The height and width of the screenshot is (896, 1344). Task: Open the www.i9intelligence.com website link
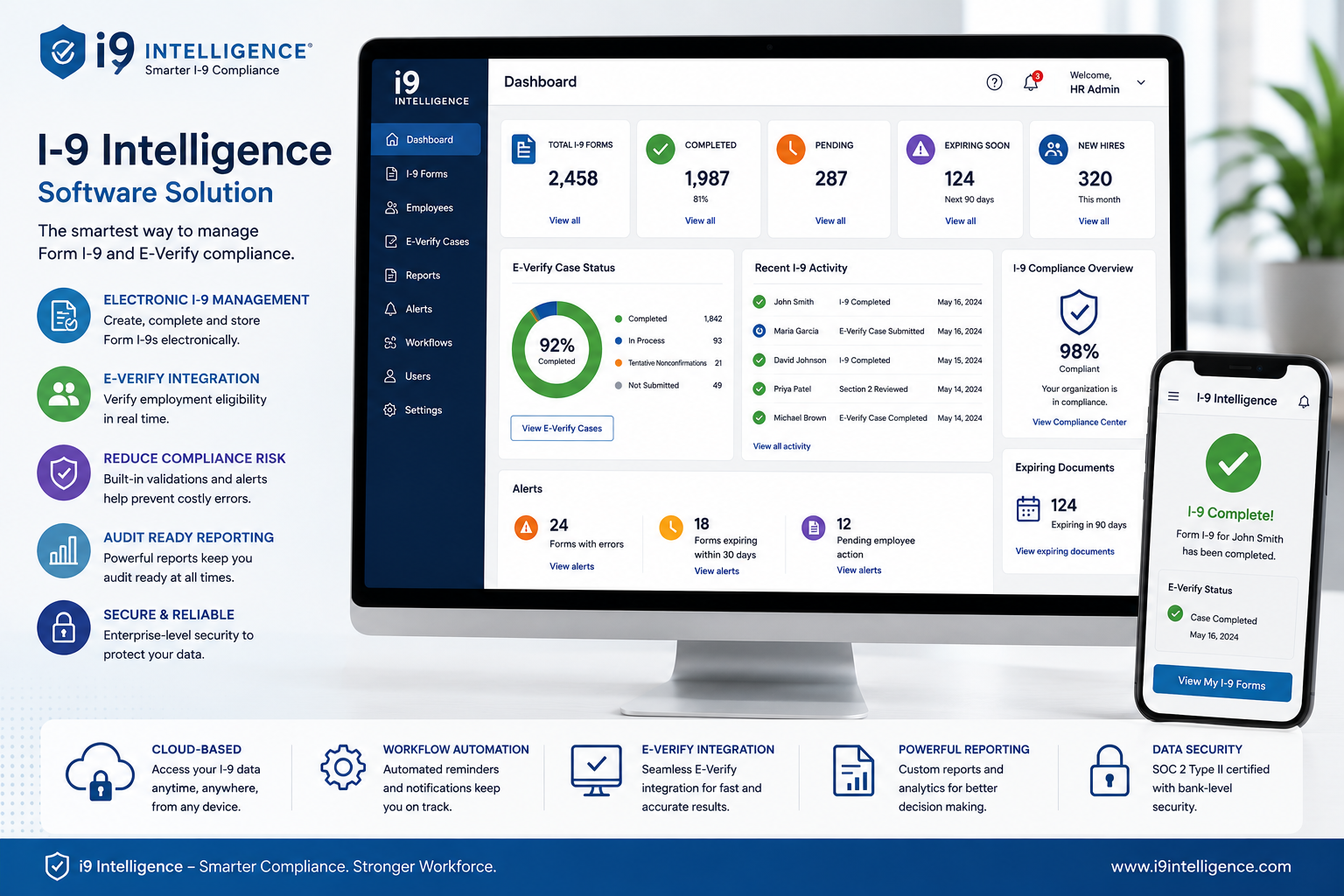(1200, 866)
